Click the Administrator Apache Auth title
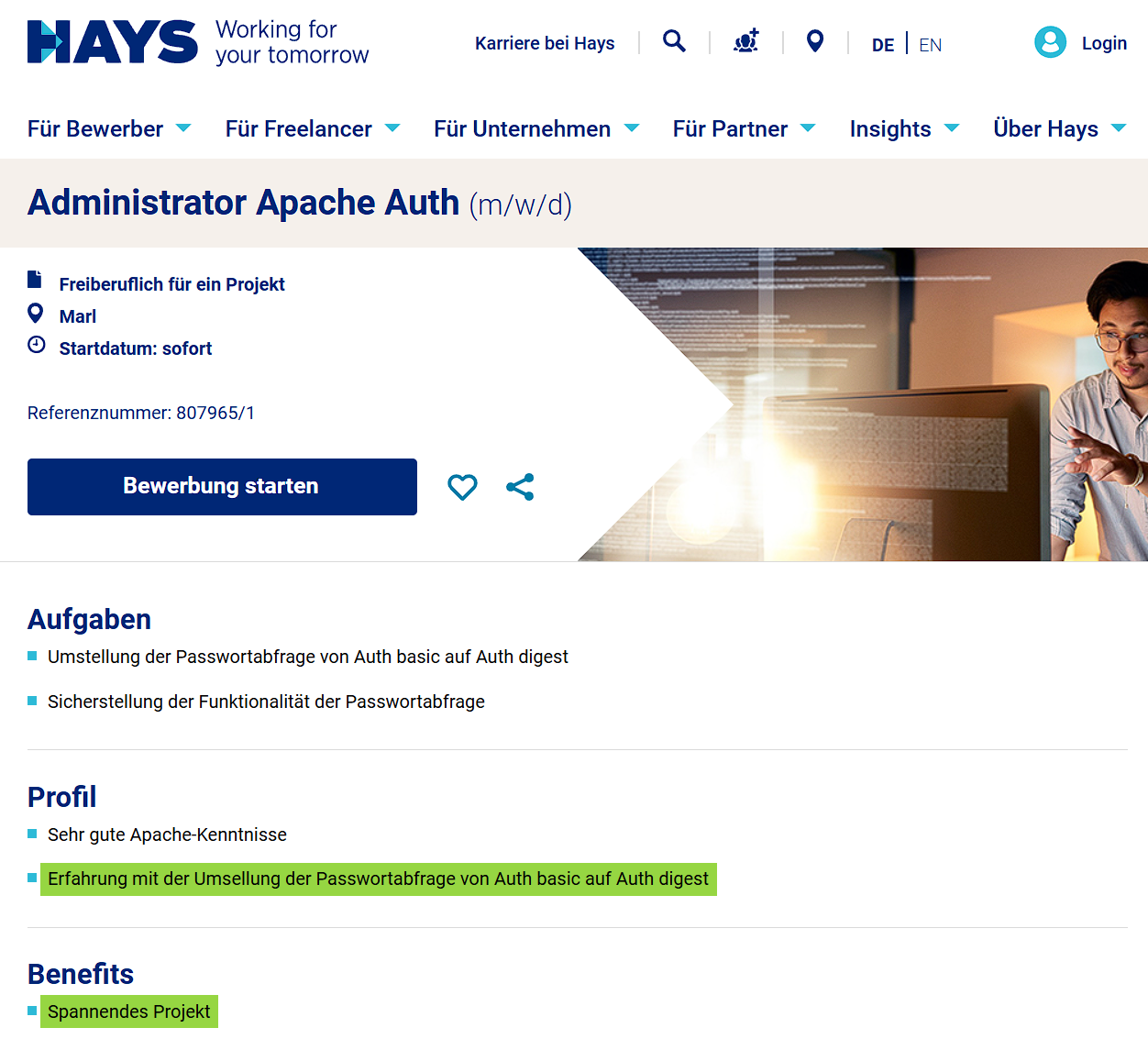The width and height of the screenshot is (1148, 1050). [x=300, y=203]
